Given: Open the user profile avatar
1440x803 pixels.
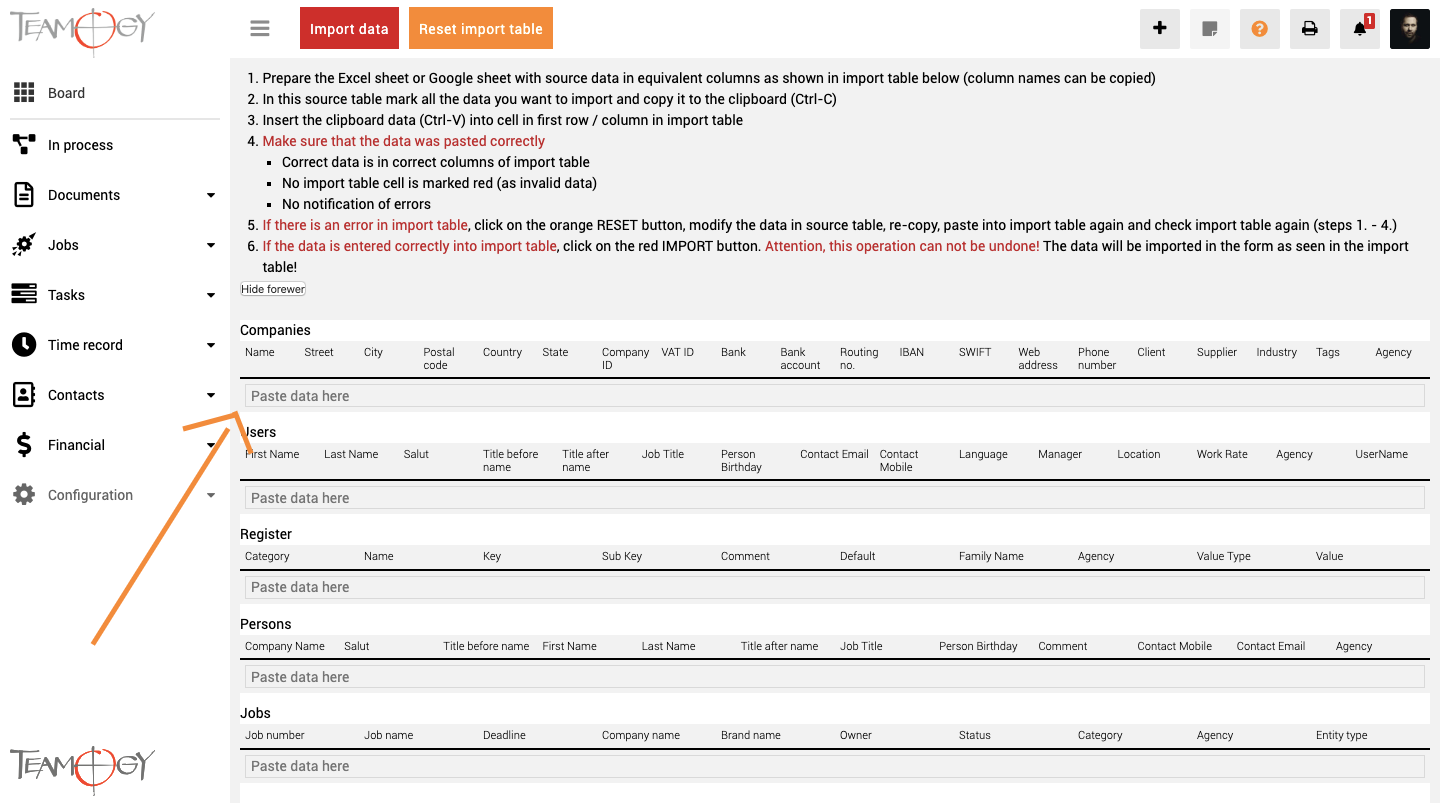Looking at the screenshot, I should (1410, 29).
